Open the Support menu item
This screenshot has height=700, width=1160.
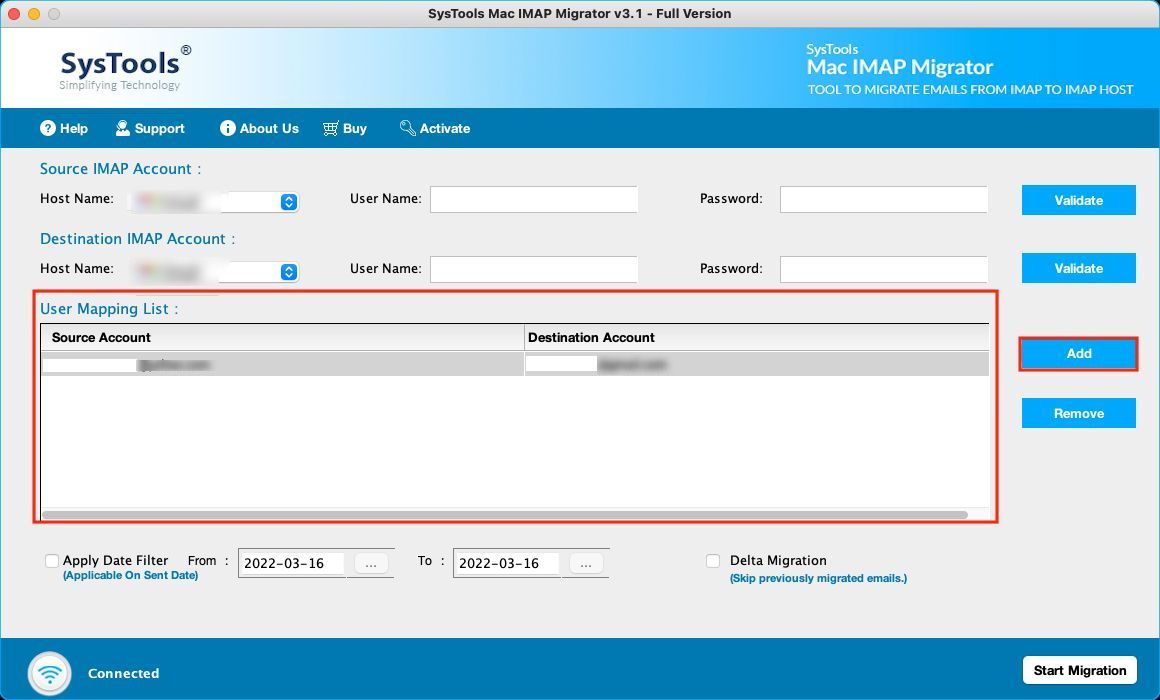pos(149,128)
